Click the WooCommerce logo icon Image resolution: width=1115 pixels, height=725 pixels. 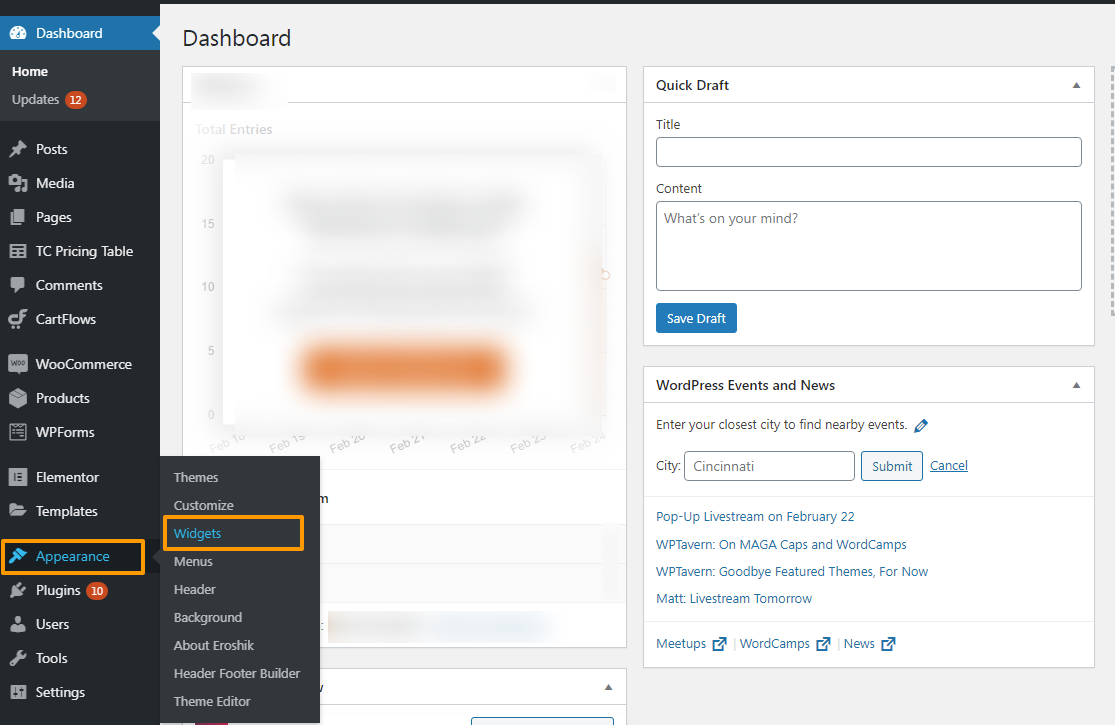click(x=18, y=364)
